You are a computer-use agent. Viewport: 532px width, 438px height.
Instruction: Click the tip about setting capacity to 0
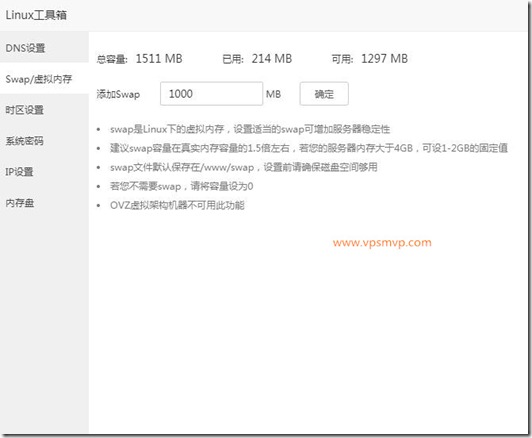(182, 186)
